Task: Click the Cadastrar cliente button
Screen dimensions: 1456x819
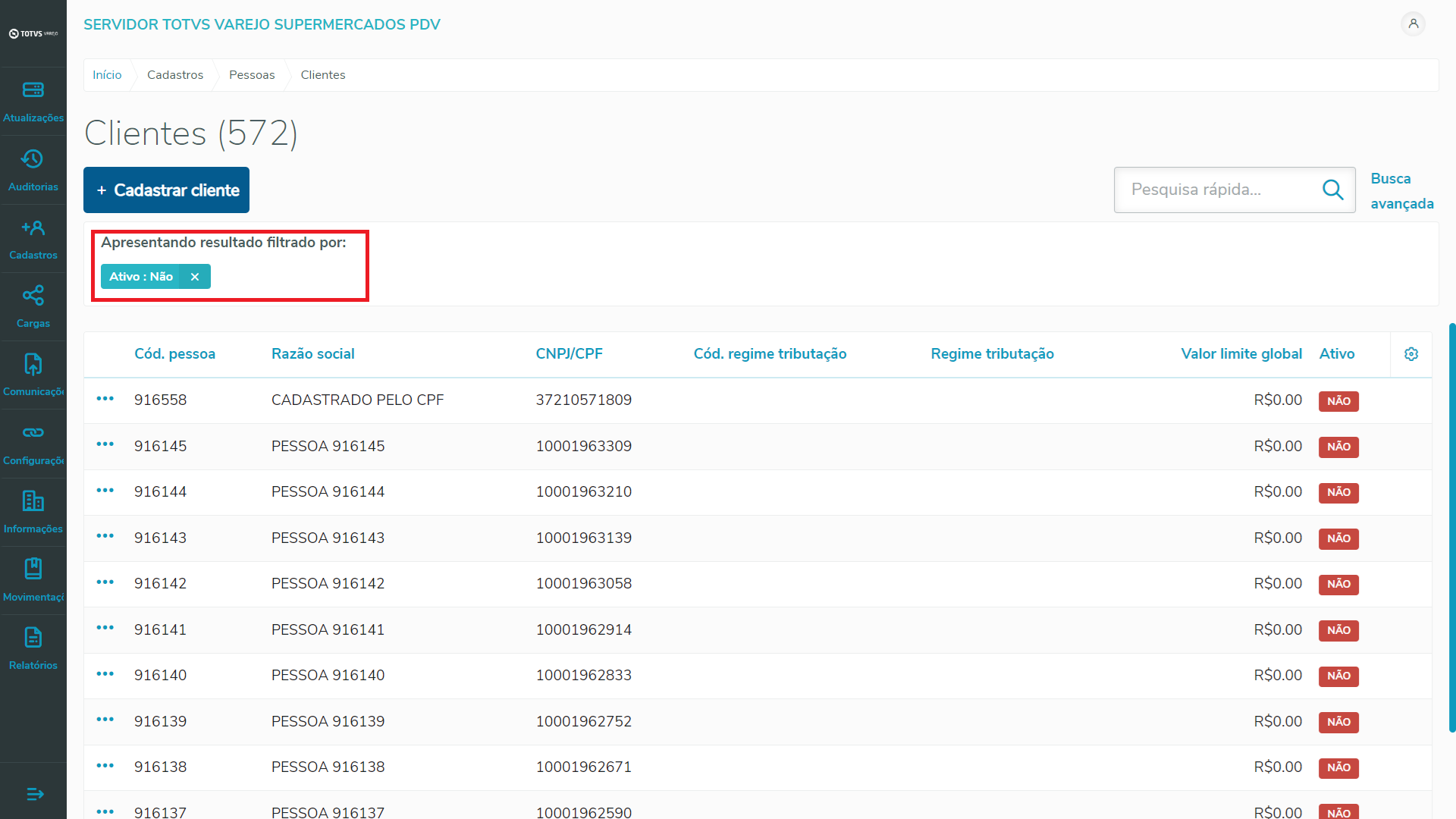Action: coord(166,190)
